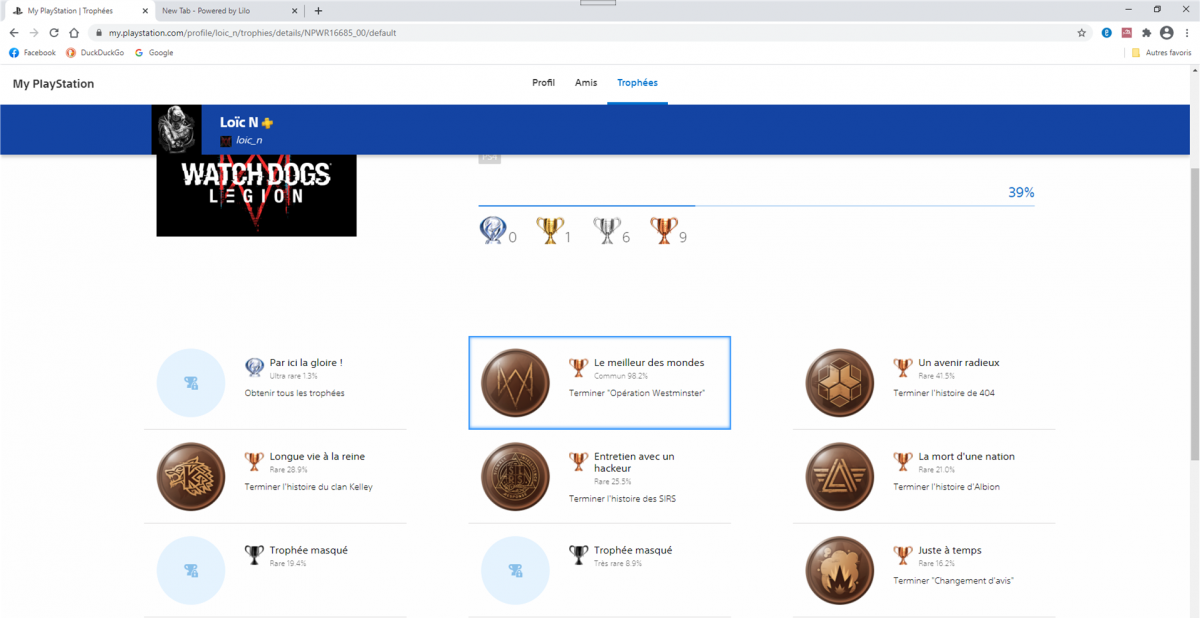Open the 'Autres favoris' bookmarks folder
Screen dimensions: 1200x618
point(1161,52)
